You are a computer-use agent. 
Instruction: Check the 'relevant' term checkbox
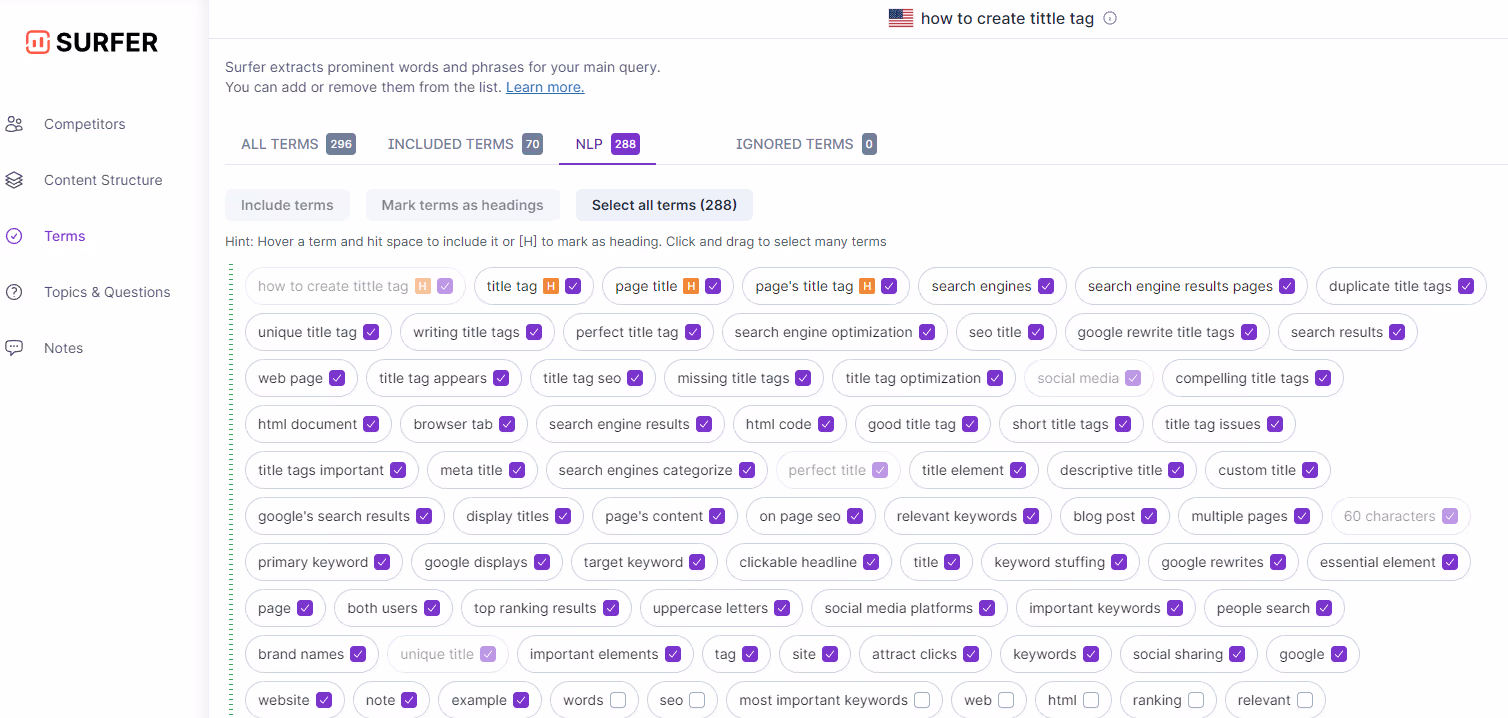[x=1305, y=700]
